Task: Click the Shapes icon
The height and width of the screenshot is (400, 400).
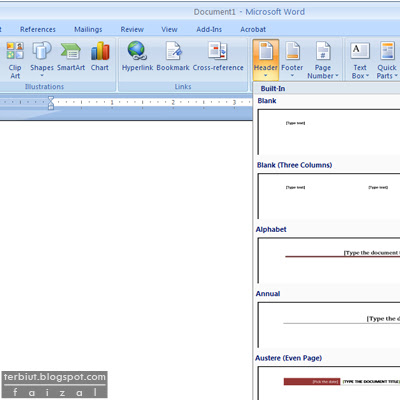Action: 42,51
